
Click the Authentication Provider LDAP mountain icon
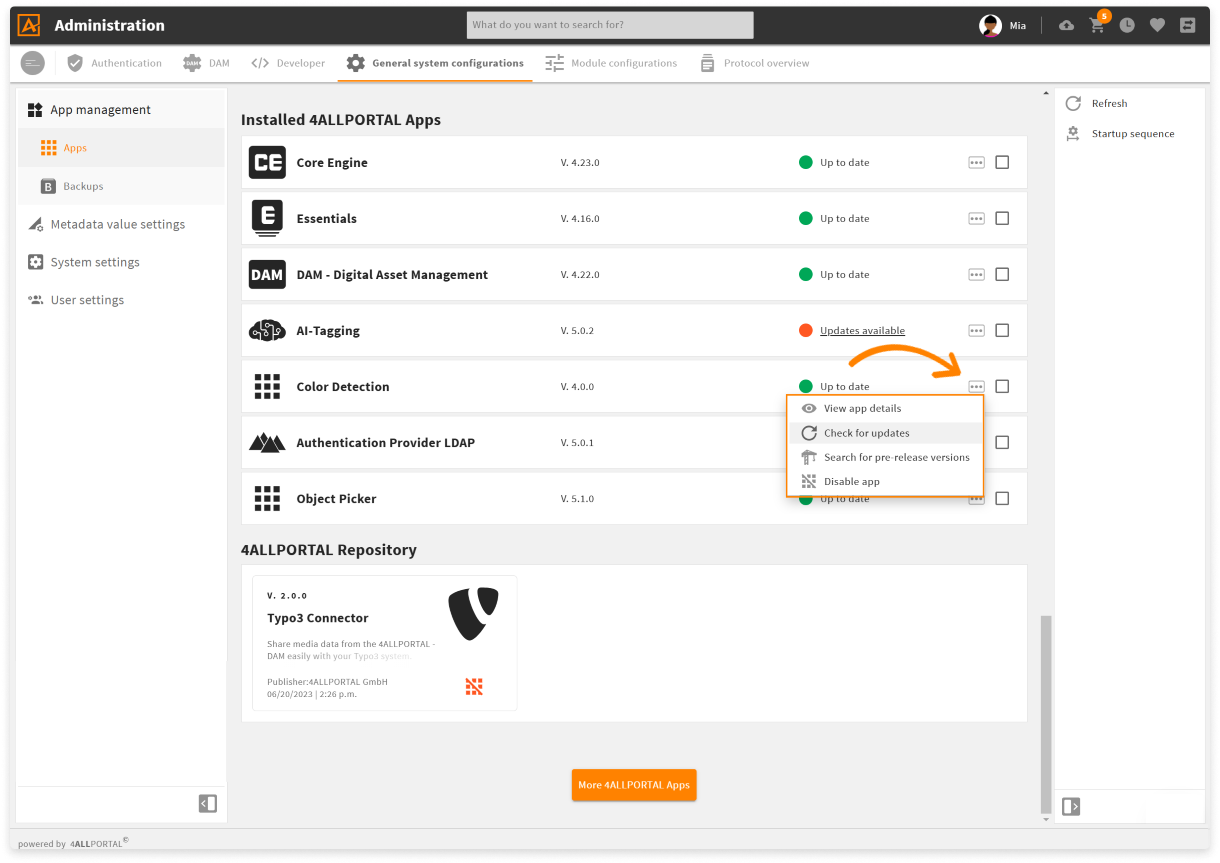click(x=267, y=443)
